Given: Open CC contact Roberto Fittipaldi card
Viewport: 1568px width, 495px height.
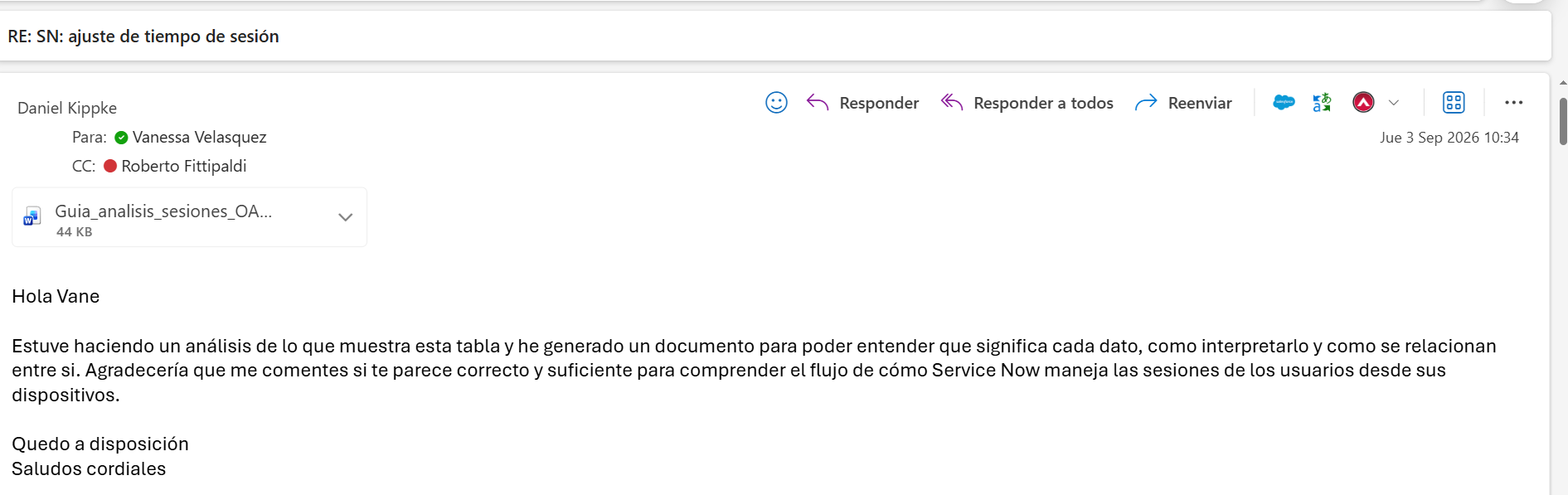Looking at the screenshot, I should [183, 166].
